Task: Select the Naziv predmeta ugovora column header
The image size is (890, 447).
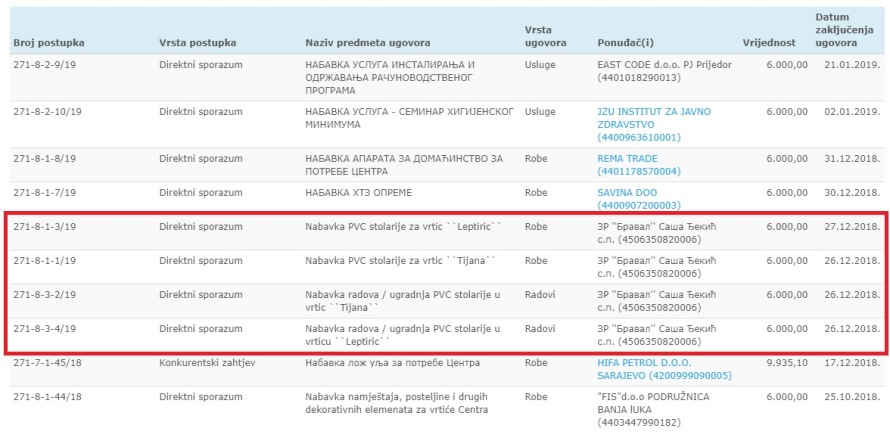Action: [x=368, y=43]
